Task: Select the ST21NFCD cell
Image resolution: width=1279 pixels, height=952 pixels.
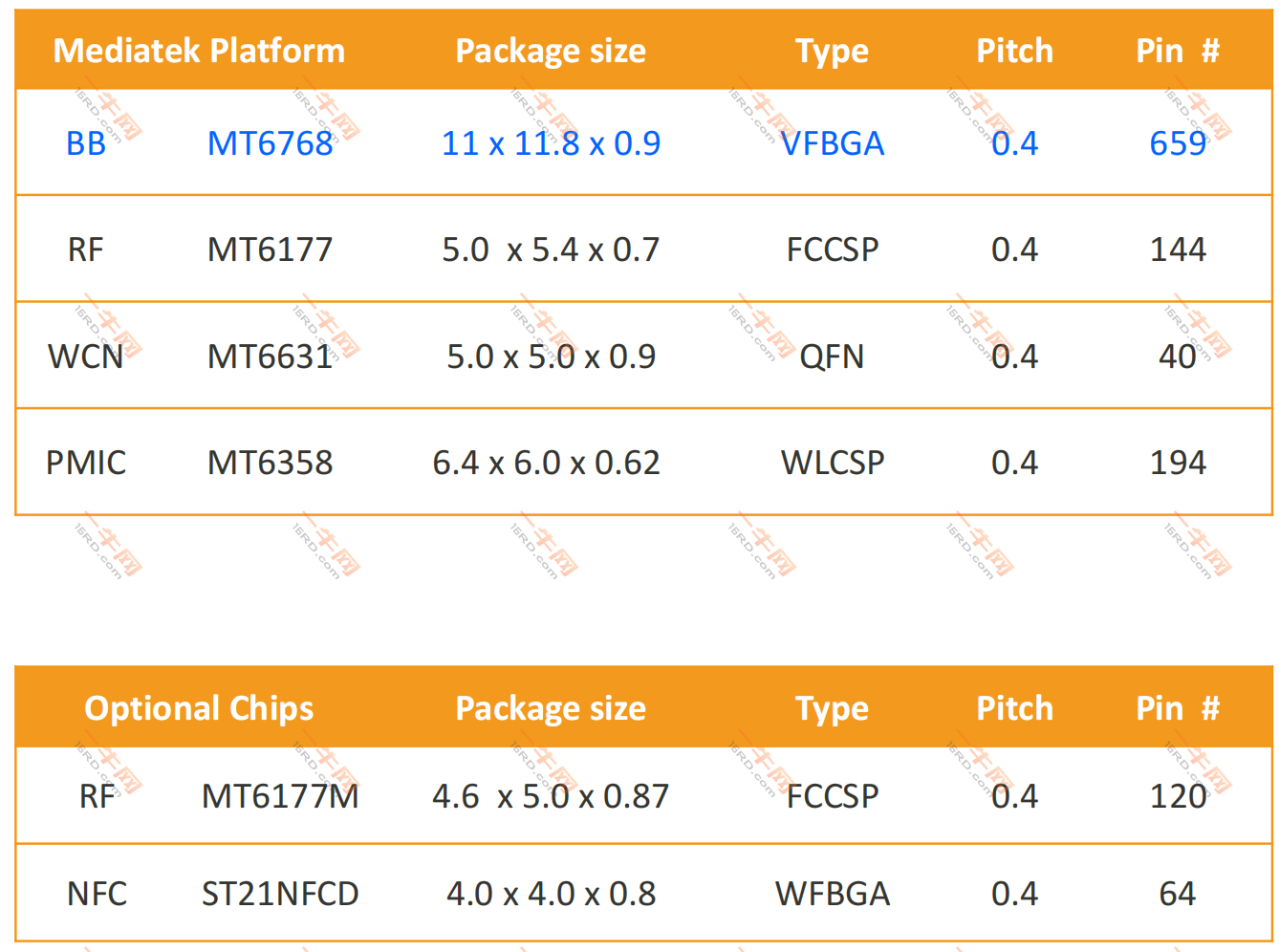Action: (280, 894)
